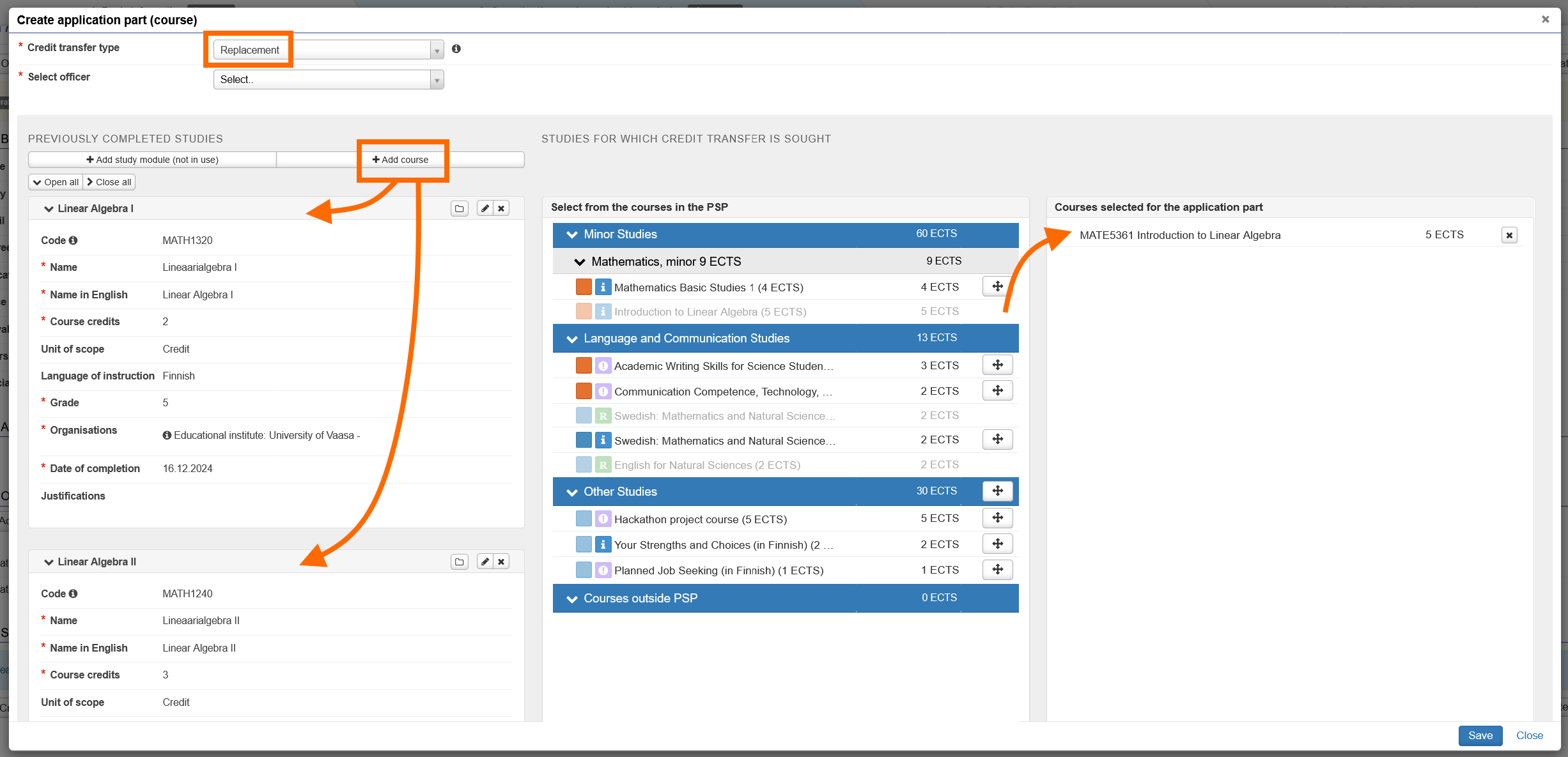This screenshot has width=1568, height=757.
Task: Expand Courses outside PSP section
Action: pyautogui.click(x=572, y=599)
